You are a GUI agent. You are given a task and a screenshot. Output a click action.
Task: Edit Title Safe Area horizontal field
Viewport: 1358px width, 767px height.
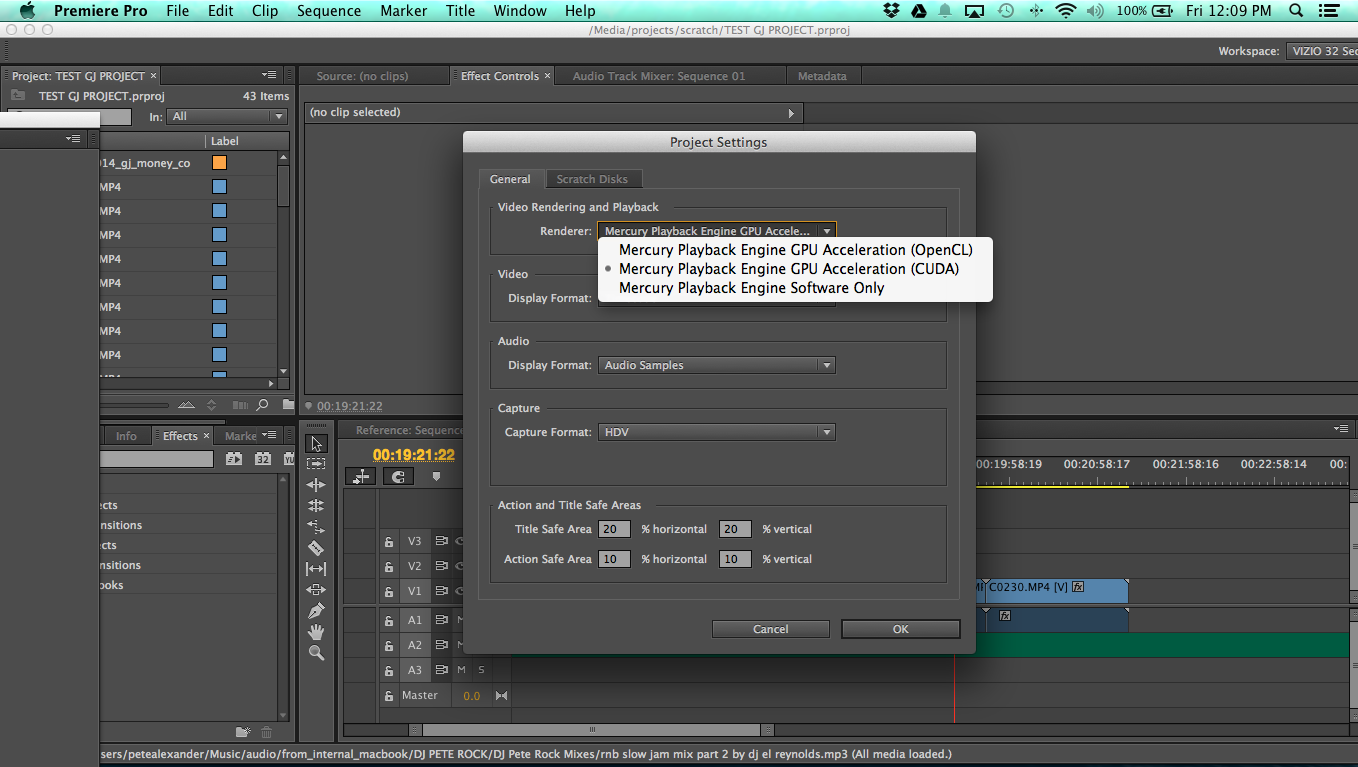pyautogui.click(x=614, y=529)
